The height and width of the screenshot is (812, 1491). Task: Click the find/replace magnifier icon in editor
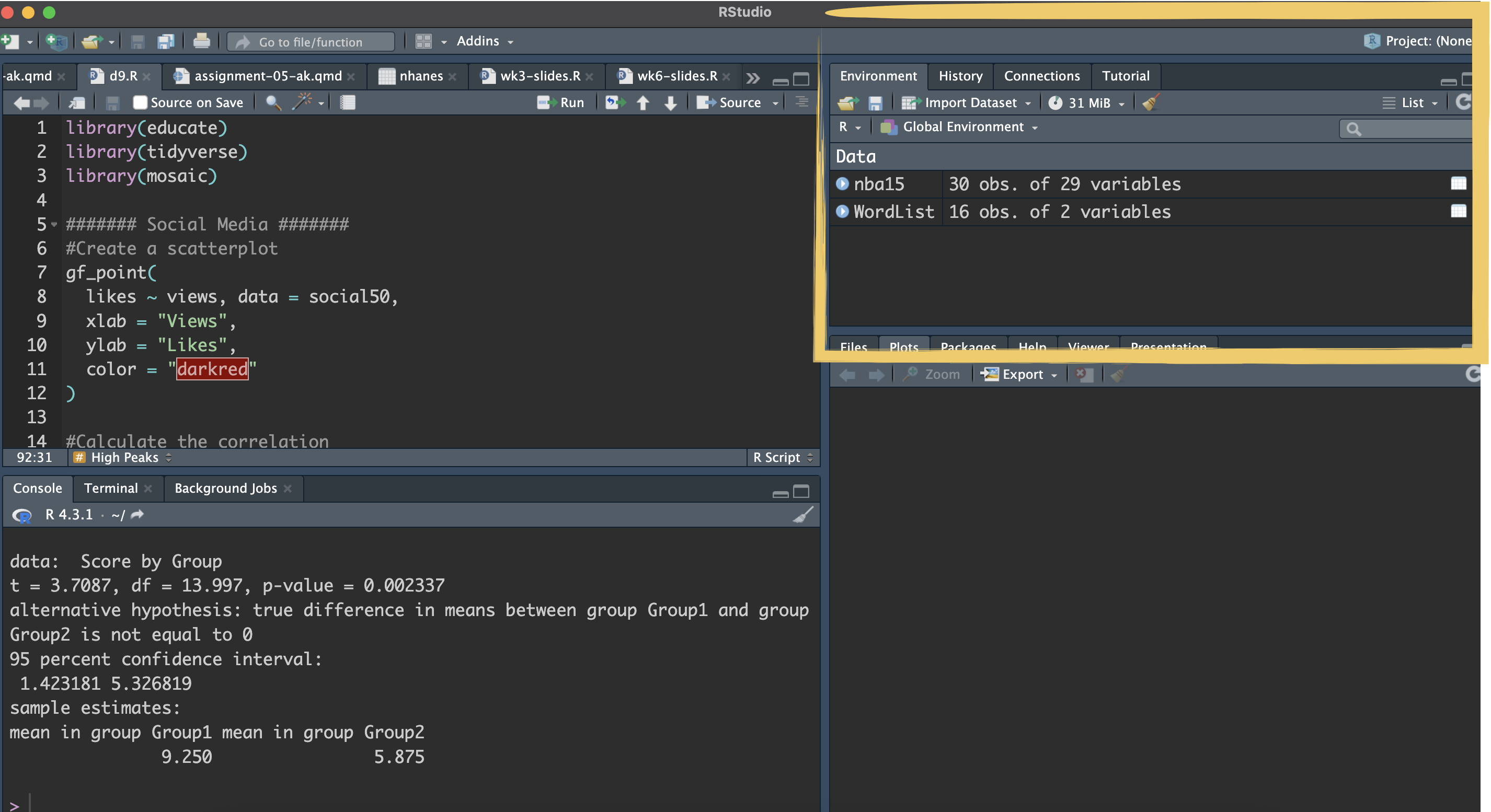(272, 103)
